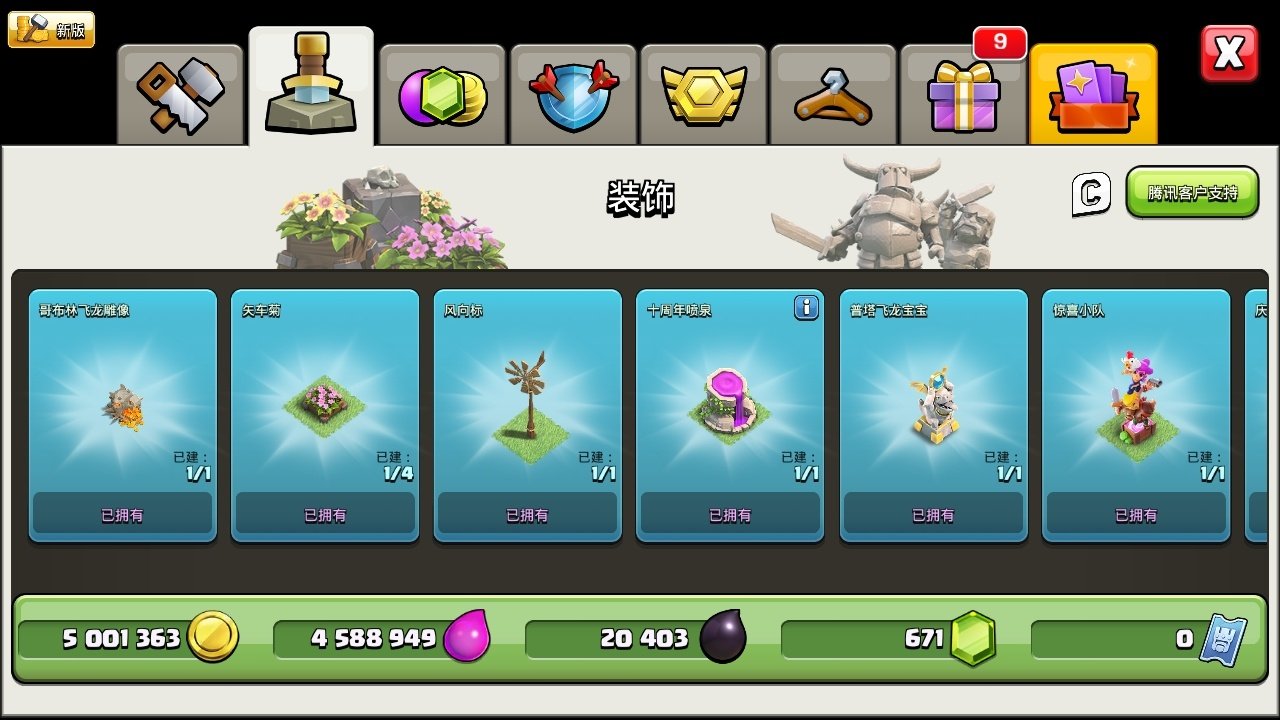
Task: Select the 普塔飞龙宝宝 statue card
Action: pyautogui.click(x=933, y=416)
